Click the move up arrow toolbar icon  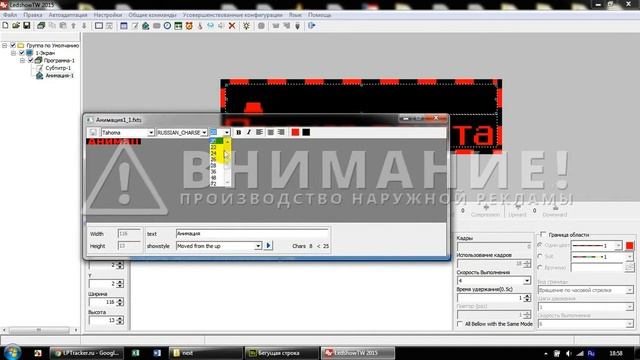tap(73, 26)
